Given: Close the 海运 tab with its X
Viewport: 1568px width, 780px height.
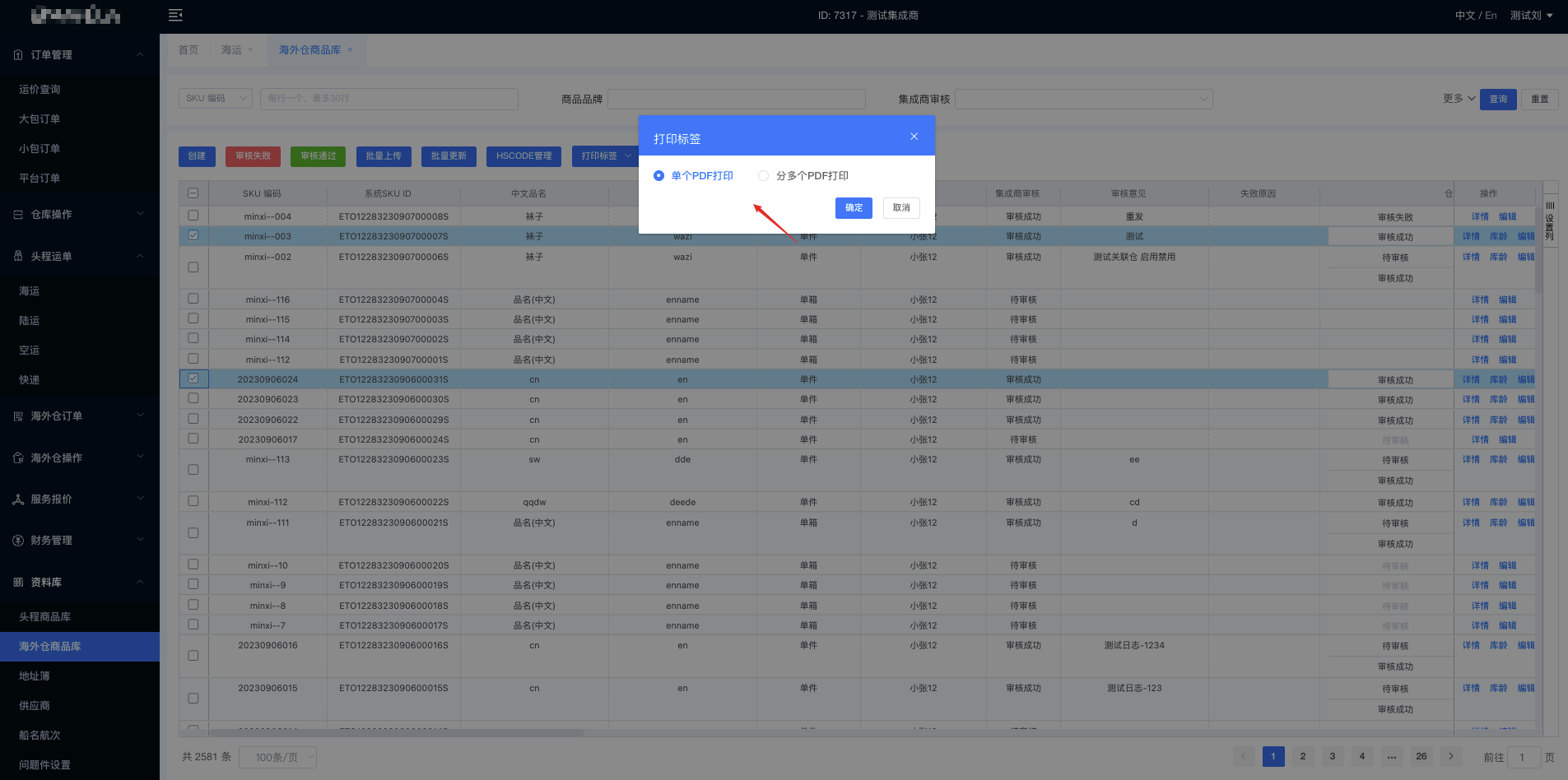Looking at the screenshot, I should point(250,50).
